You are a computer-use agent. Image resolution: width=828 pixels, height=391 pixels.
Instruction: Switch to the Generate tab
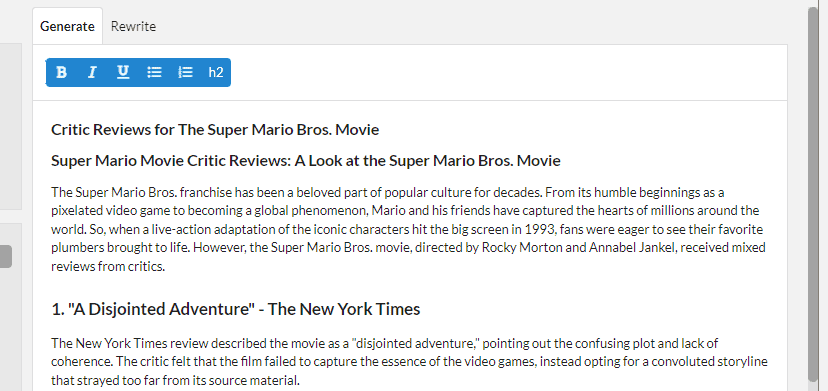pyautogui.click(x=68, y=26)
